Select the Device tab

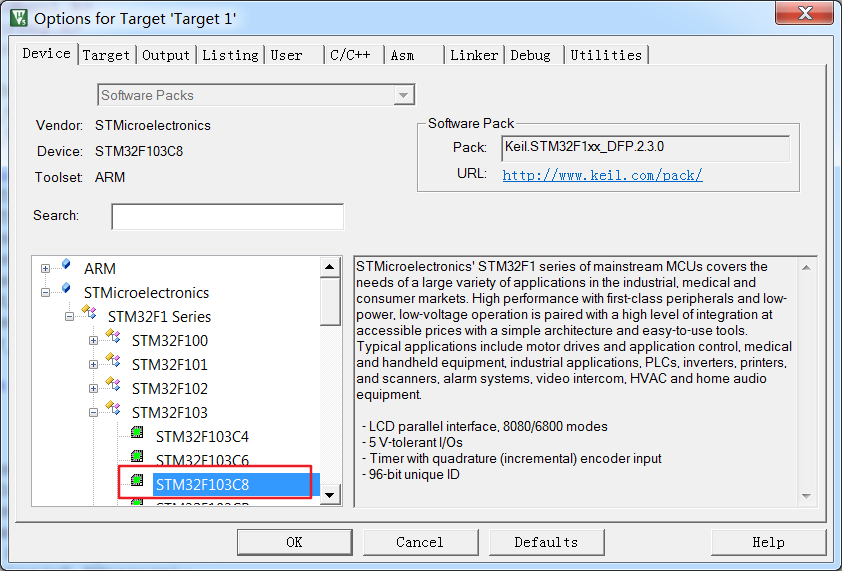pyautogui.click(x=47, y=54)
